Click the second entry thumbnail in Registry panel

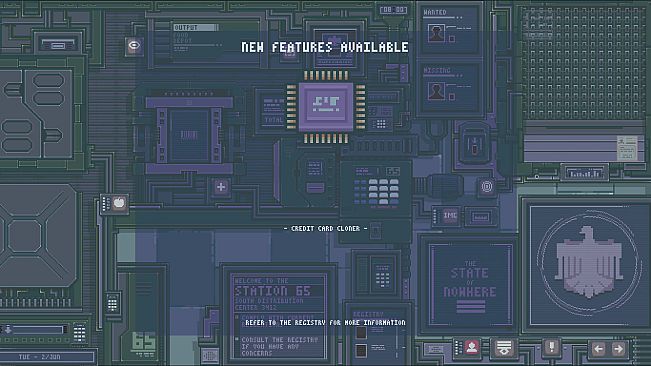click(361, 350)
